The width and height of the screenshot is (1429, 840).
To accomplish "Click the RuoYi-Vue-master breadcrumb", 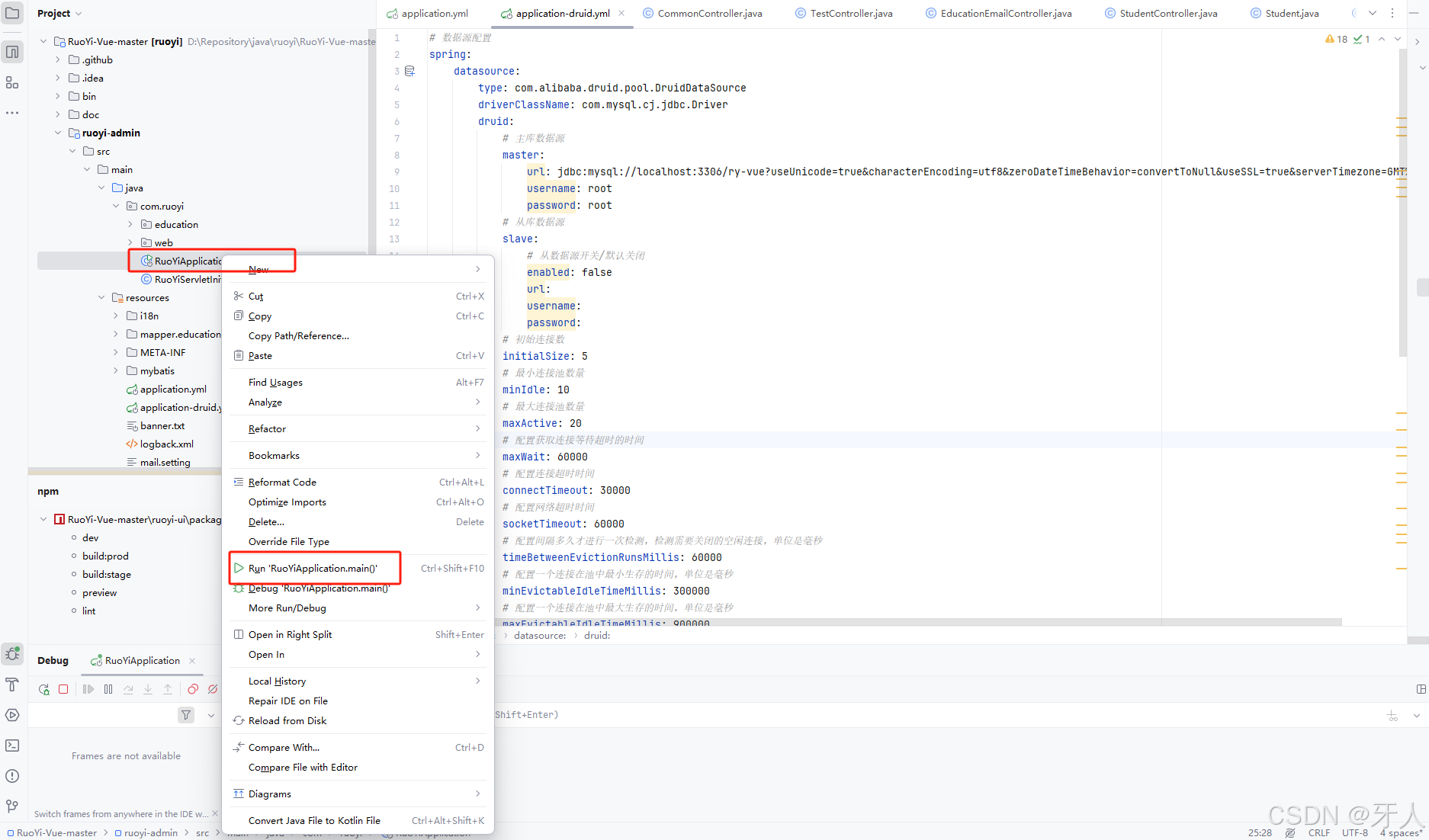I will coord(53,832).
